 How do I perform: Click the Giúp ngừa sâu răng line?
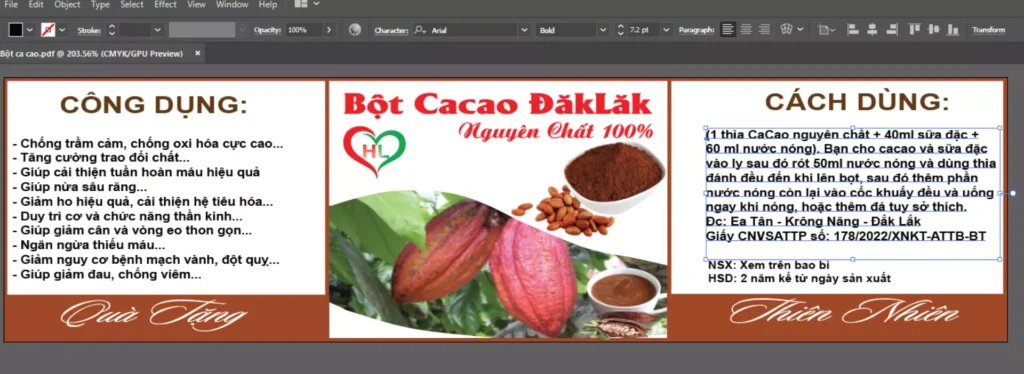pos(80,187)
